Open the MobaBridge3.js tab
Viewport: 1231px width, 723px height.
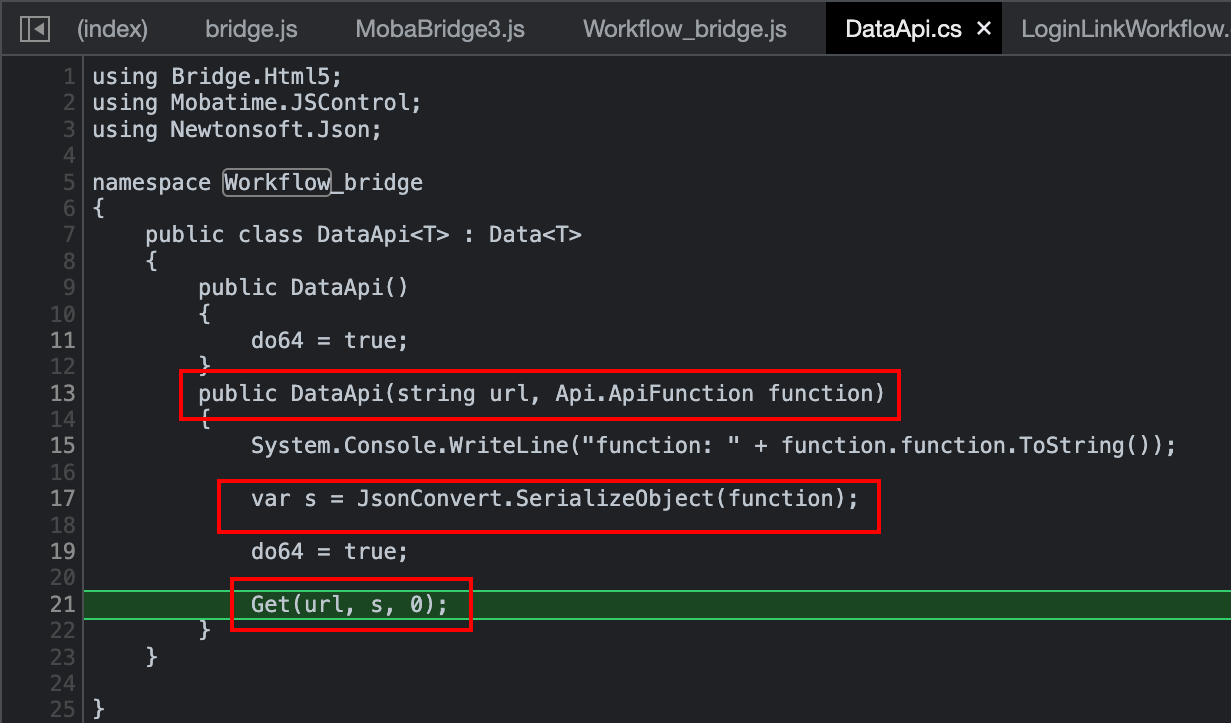440,29
